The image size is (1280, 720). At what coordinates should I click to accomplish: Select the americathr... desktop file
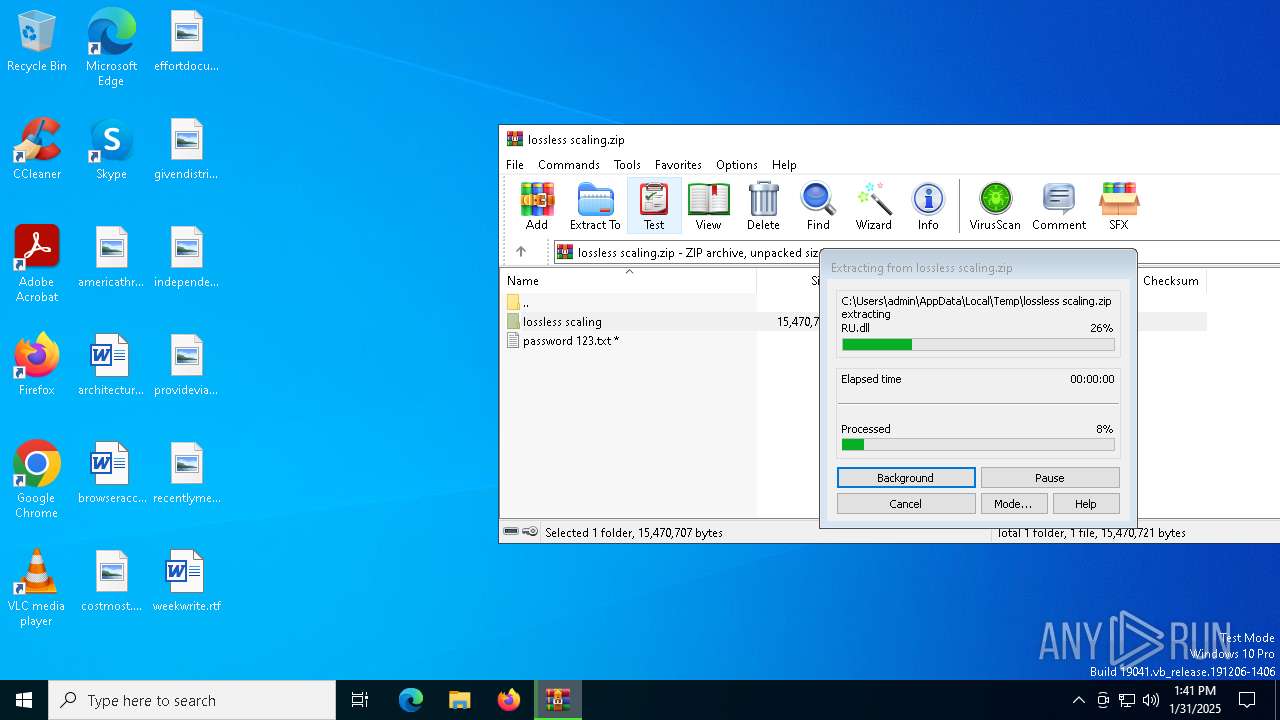pyautogui.click(x=111, y=258)
